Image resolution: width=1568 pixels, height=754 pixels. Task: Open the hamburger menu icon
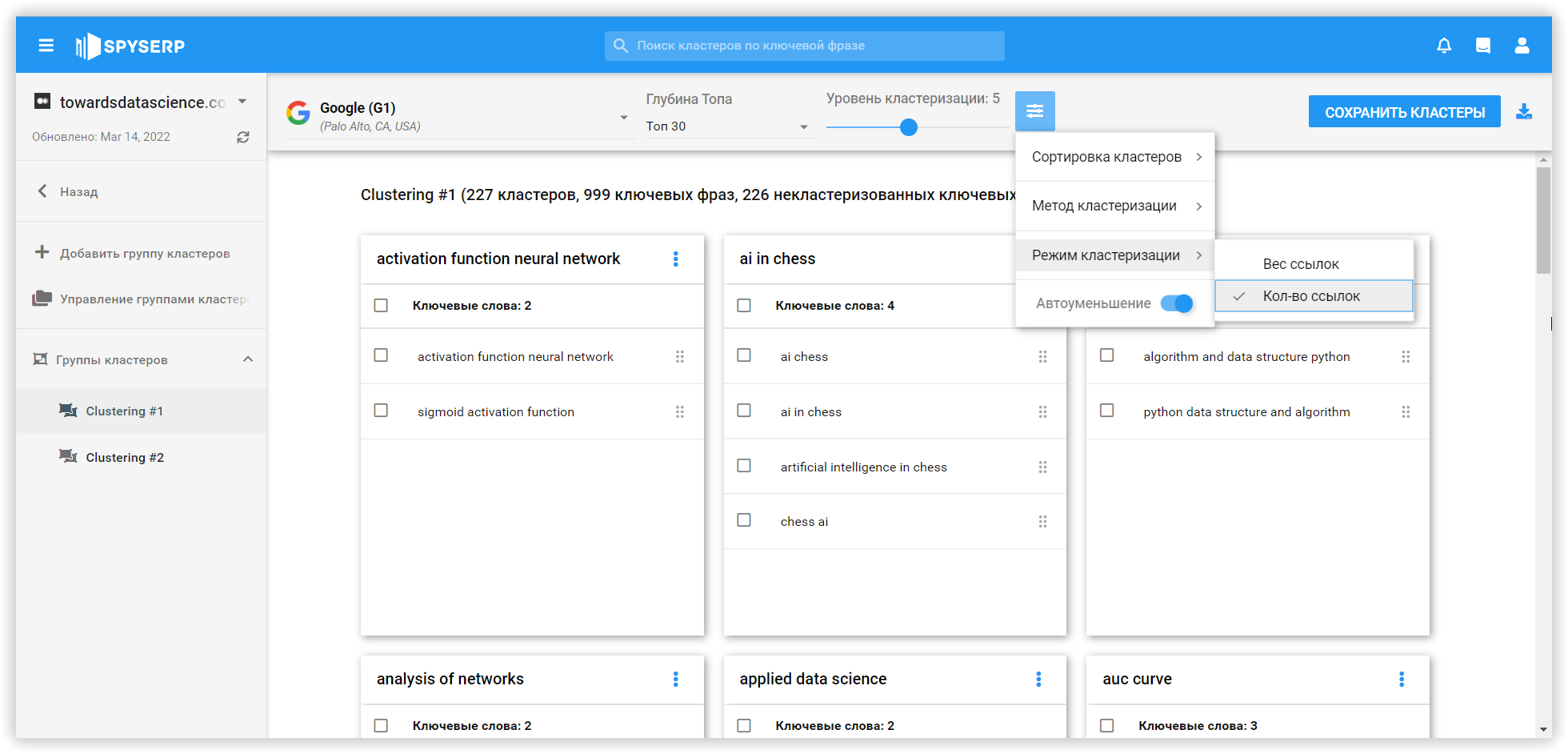[x=46, y=46]
